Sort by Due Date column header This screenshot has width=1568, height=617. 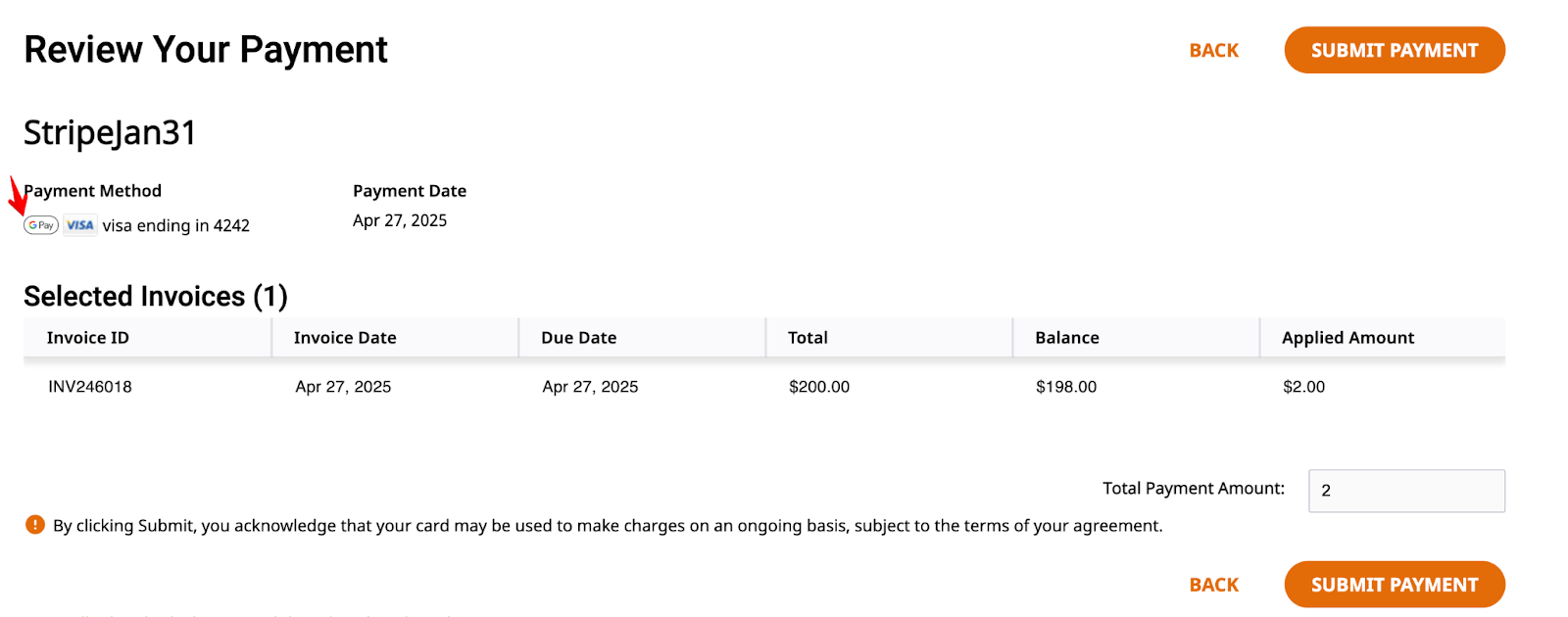pyautogui.click(x=579, y=338)
